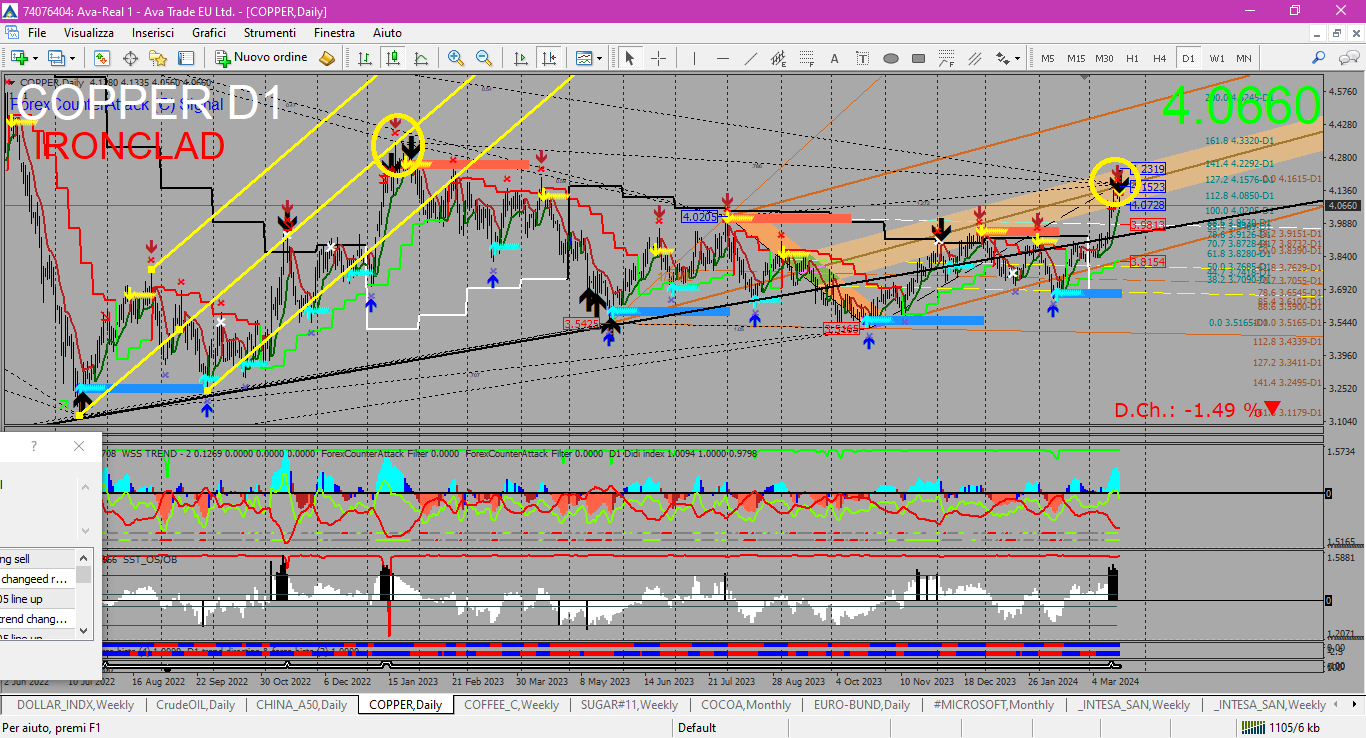Viewport: 1366px width, 738px height.
Task: Switch to the DOLLAR_INDX,Weekly chart tab
Action: pos(76,705)
